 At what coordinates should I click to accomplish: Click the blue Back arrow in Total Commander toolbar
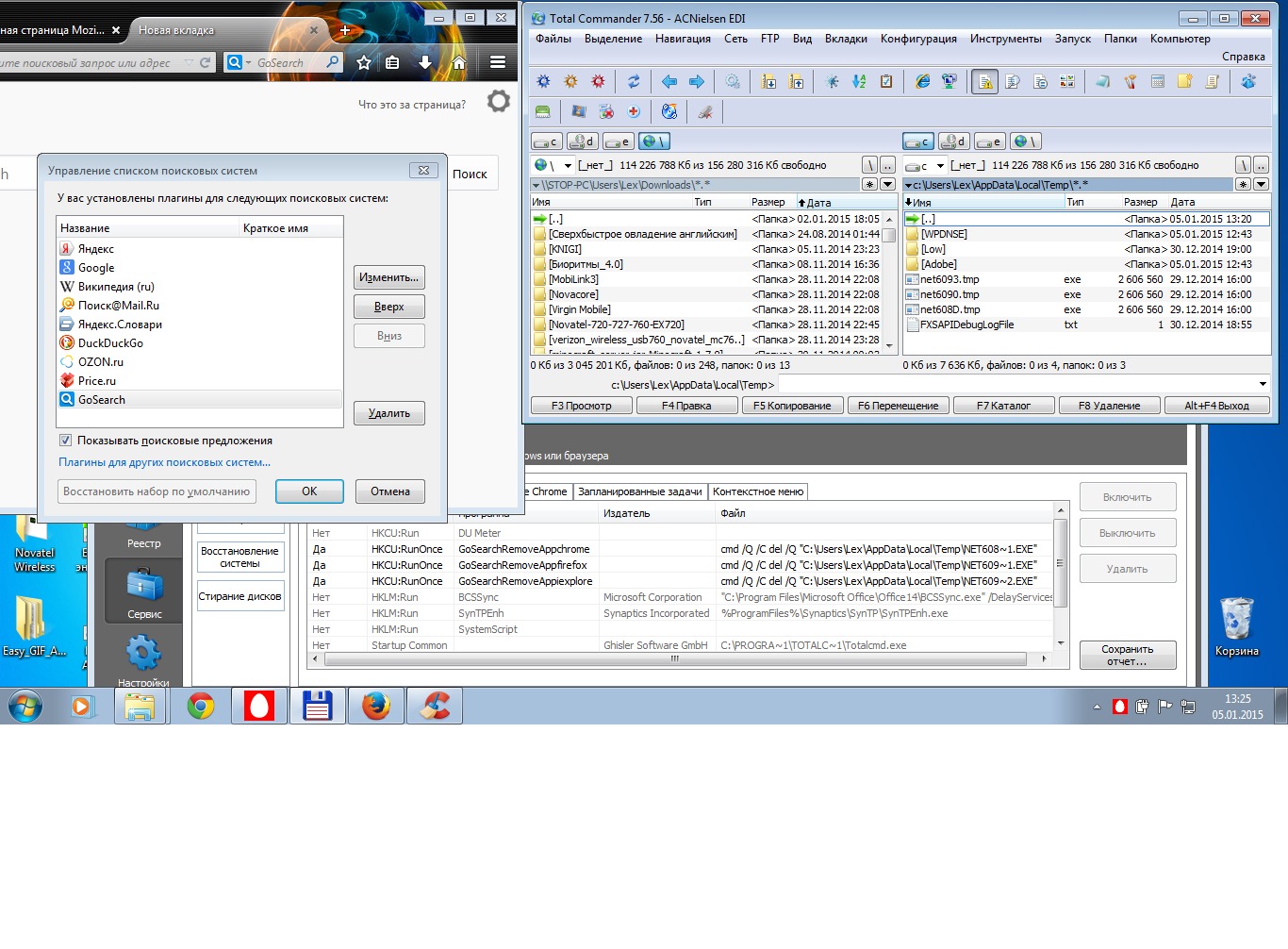tap(669, 82)
